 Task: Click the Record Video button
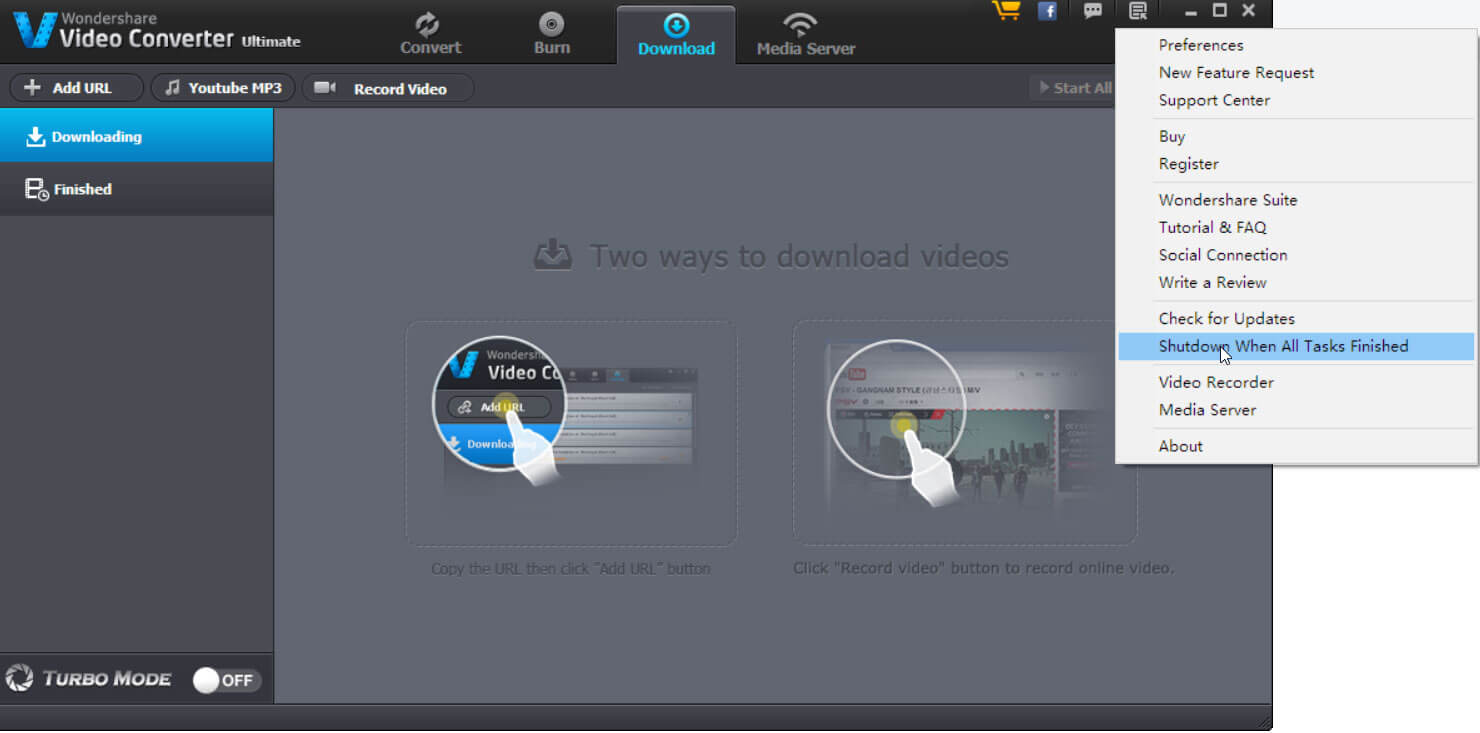(x=387, y=88)
